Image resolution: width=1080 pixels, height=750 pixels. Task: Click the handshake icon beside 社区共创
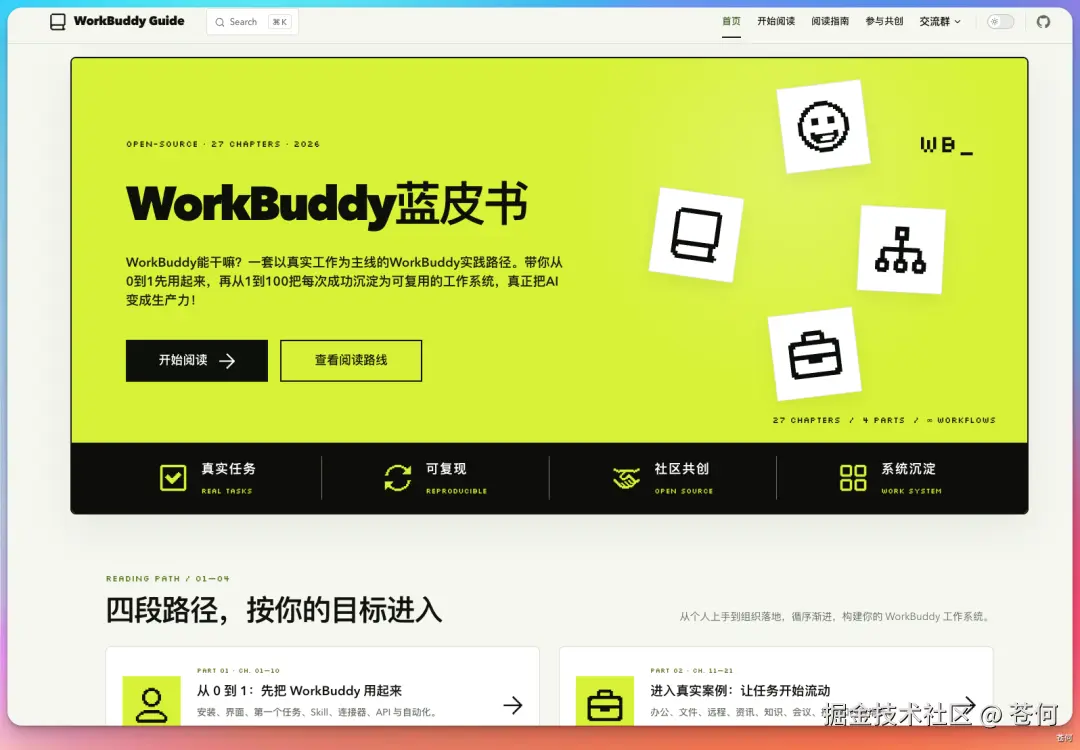coord(626,478)
